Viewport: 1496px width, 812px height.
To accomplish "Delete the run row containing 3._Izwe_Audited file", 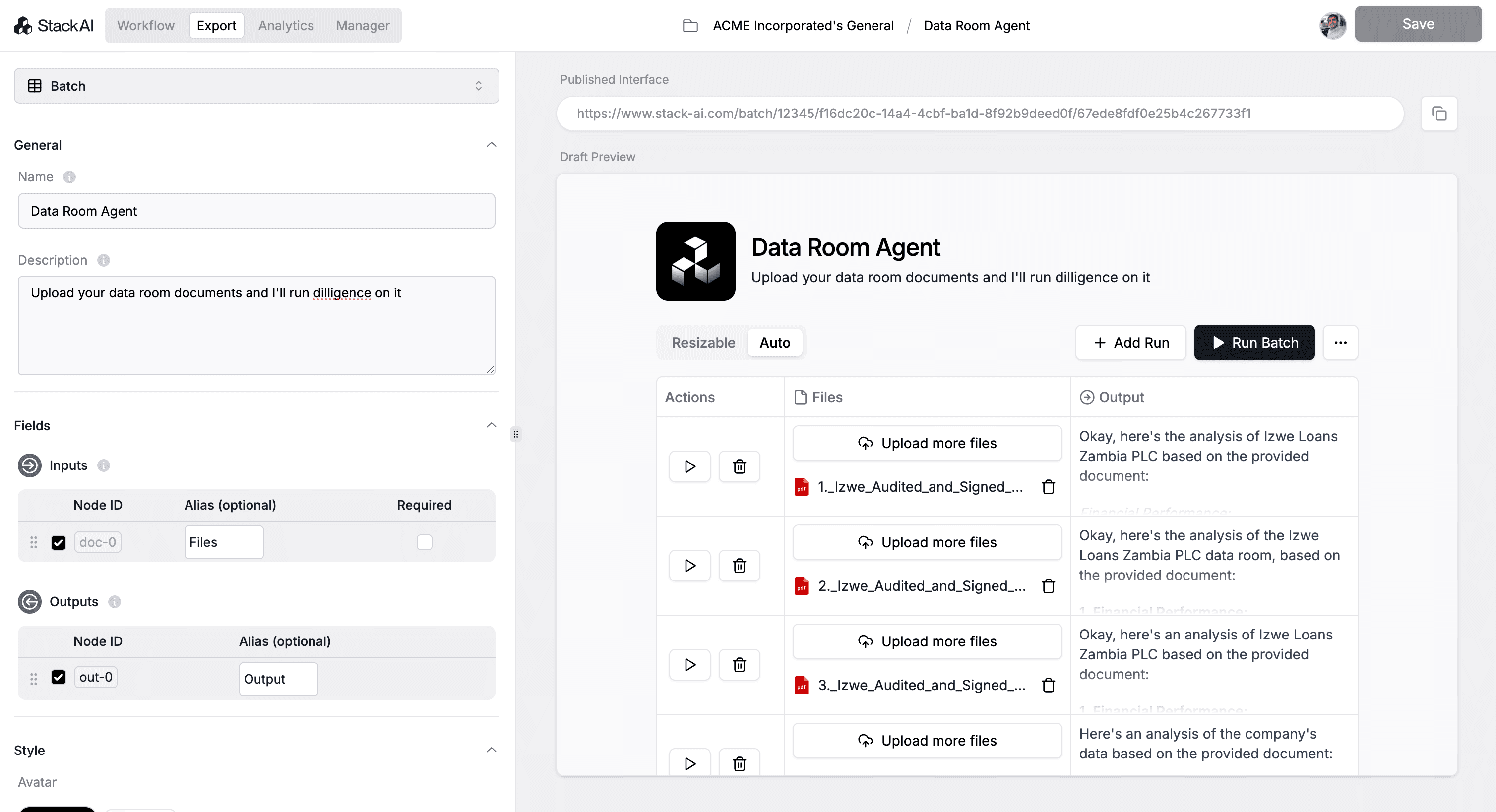I will 739,665.
